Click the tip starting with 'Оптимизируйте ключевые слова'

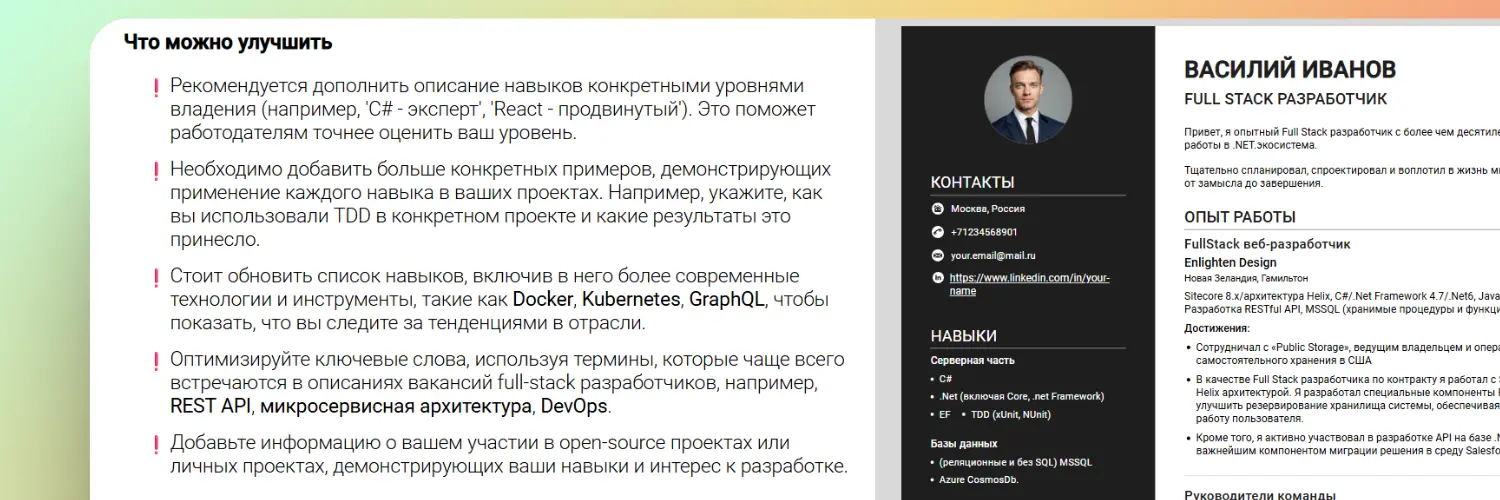click(507, 383)
